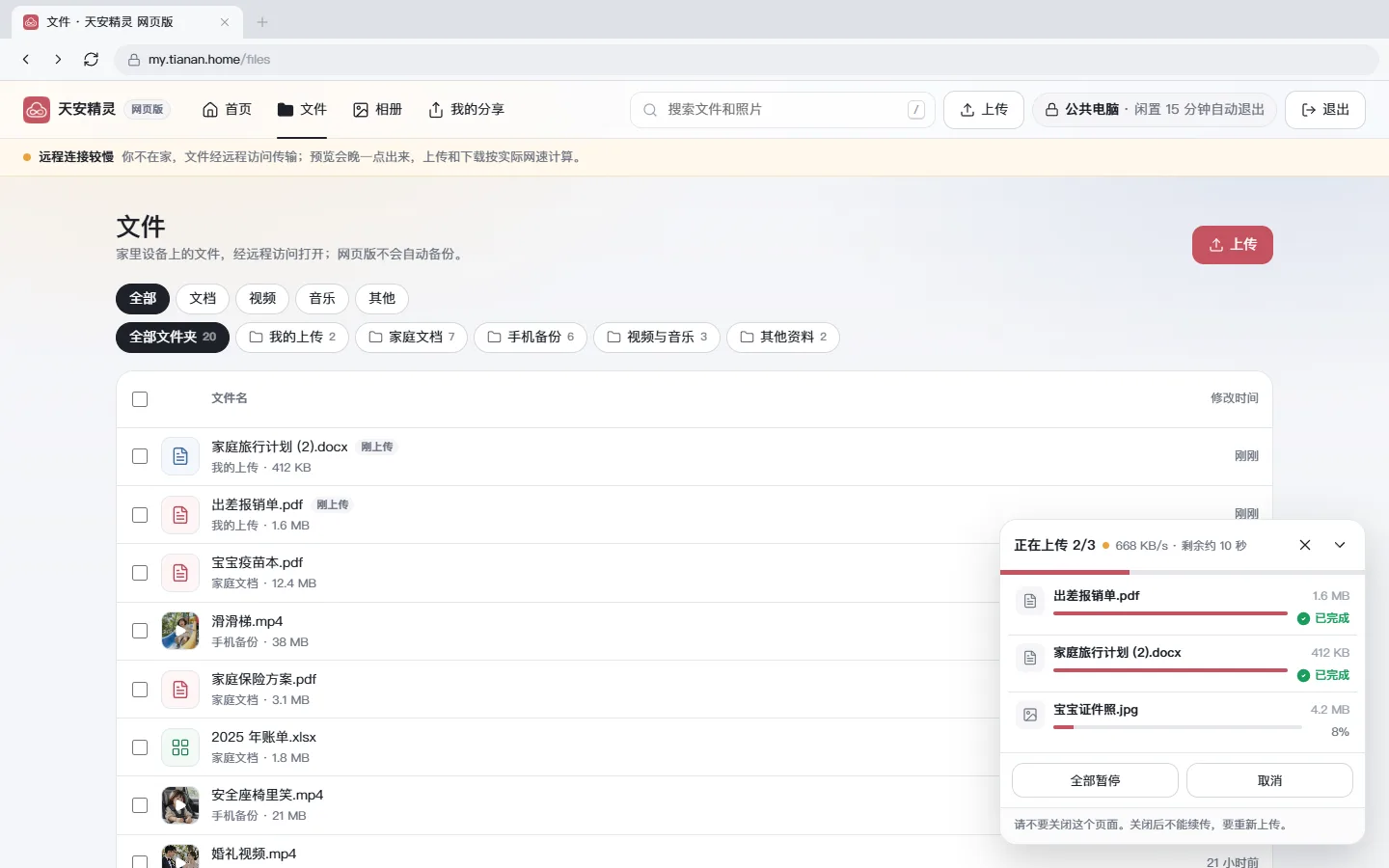Go back with the browser back arrow

(x=26, y=60)
